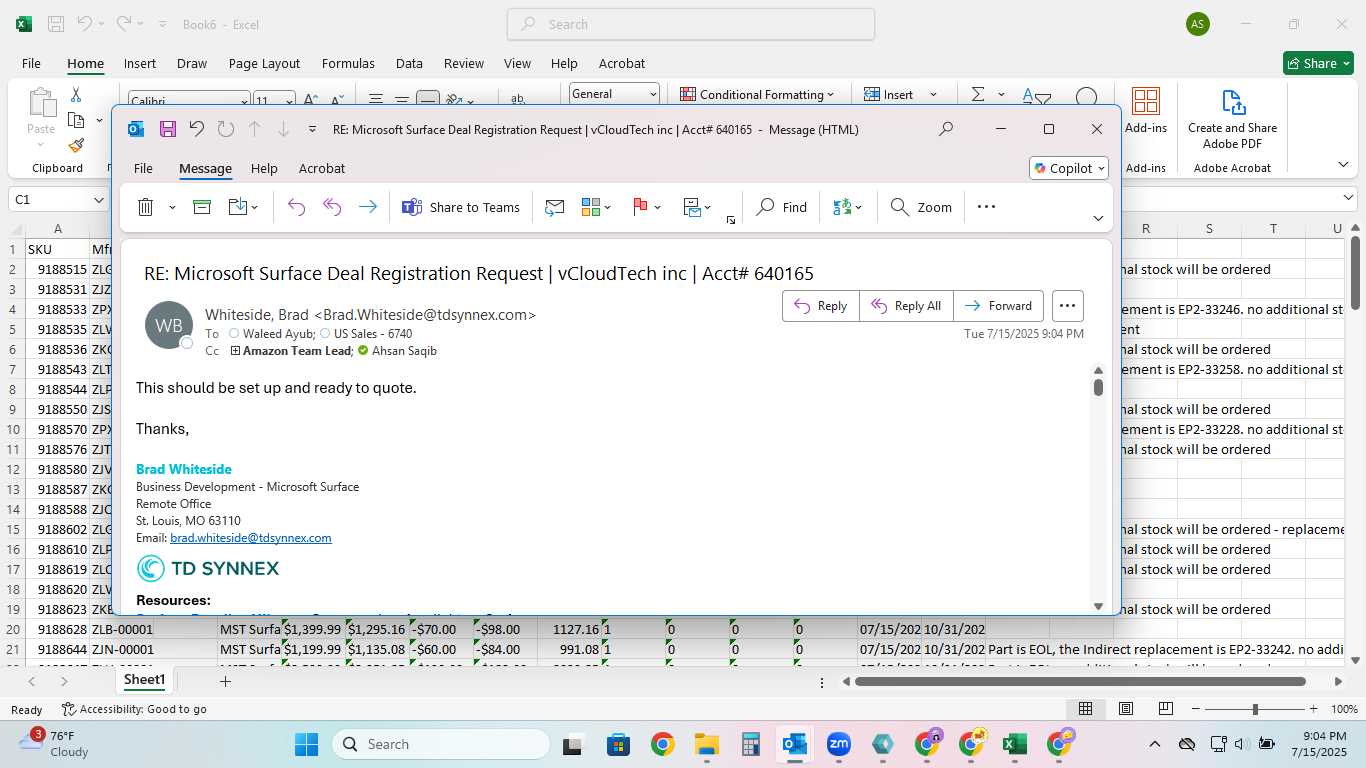Click the WB sender avatar
Screen dimensions: 1366x768
[x=168, y=325]
